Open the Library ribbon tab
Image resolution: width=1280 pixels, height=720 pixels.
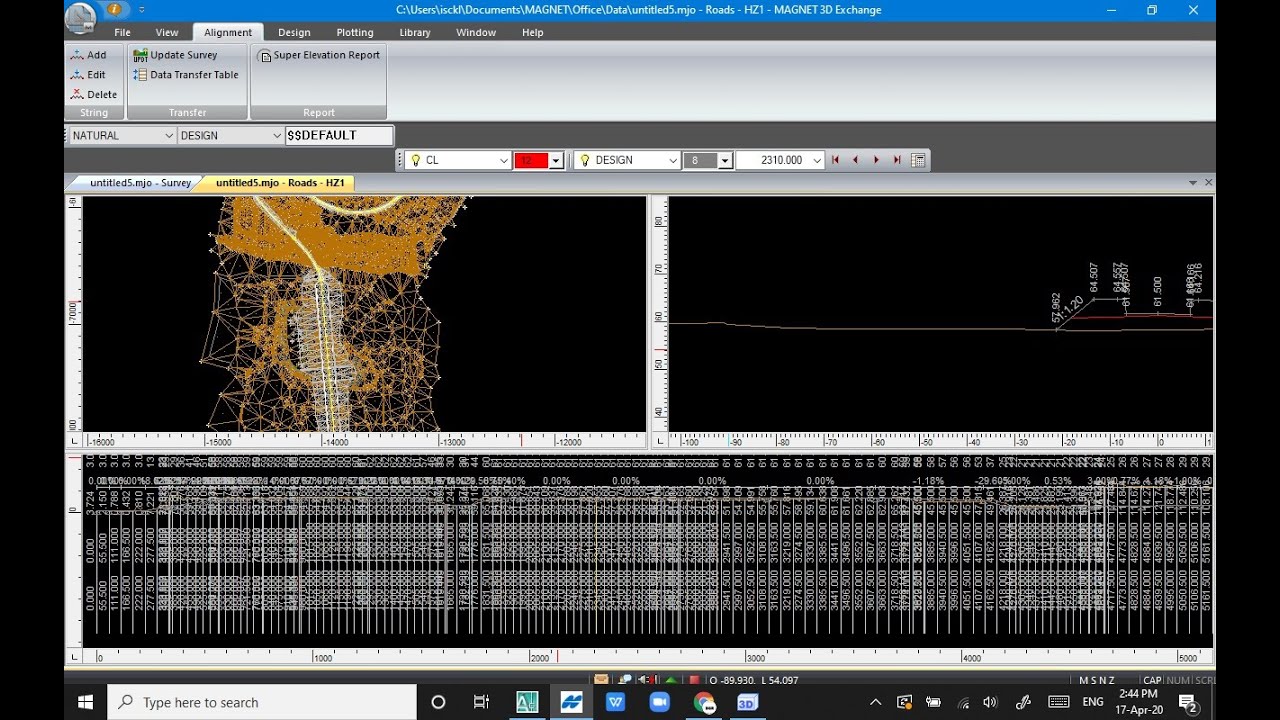[x=415, y=32]
